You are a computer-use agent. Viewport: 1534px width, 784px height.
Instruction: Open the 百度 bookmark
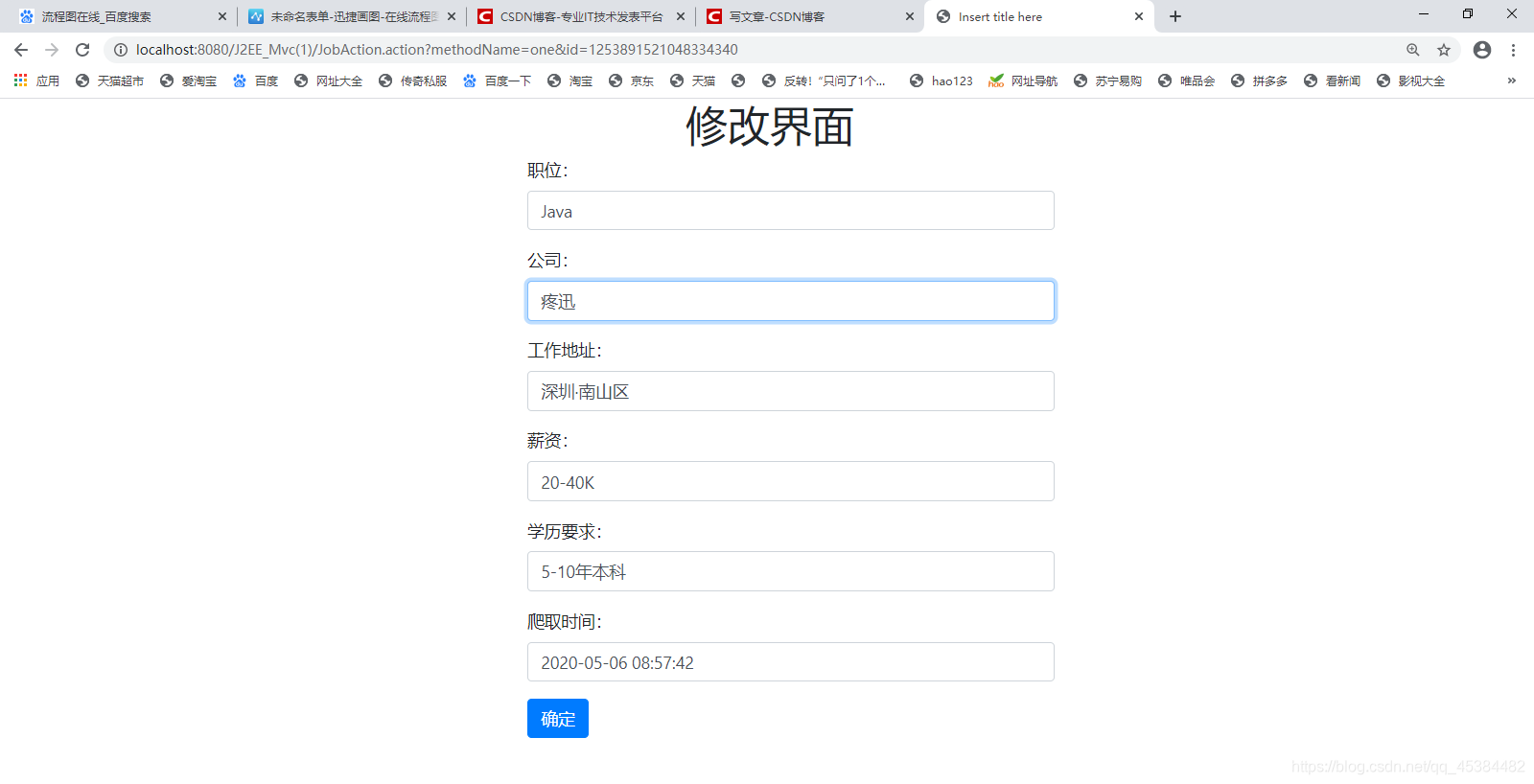point(255,81)
